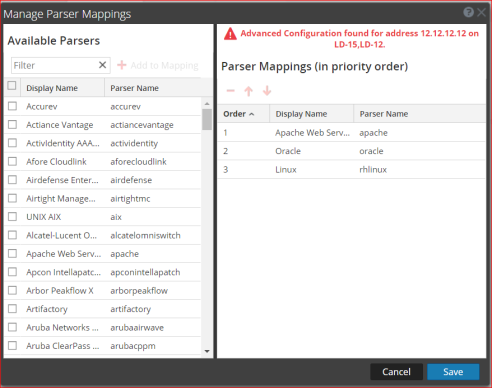This screenshot has height=388, width=492.
Task: Click the 'actiancevantage' parser name cell
Action: (x=142, y=125)
